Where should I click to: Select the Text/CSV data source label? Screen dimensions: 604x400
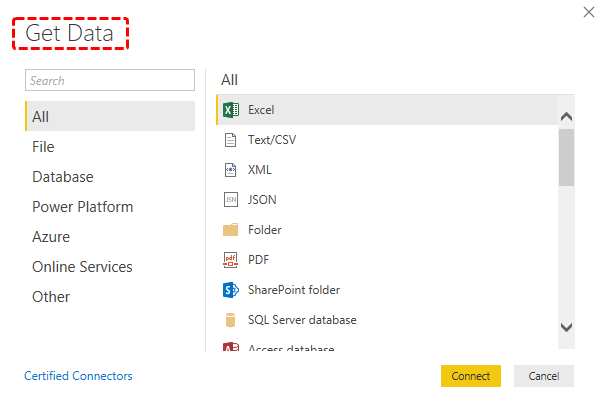tap(272, 140)
